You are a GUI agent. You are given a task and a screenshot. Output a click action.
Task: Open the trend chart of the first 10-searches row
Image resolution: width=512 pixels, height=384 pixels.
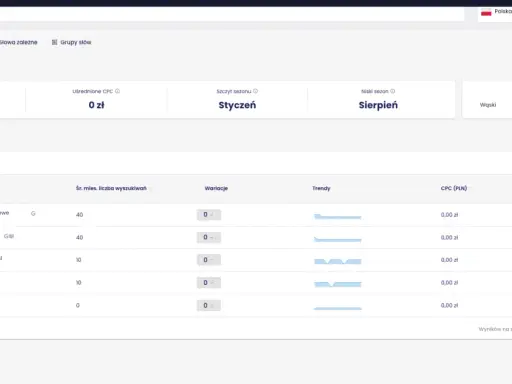338,261
